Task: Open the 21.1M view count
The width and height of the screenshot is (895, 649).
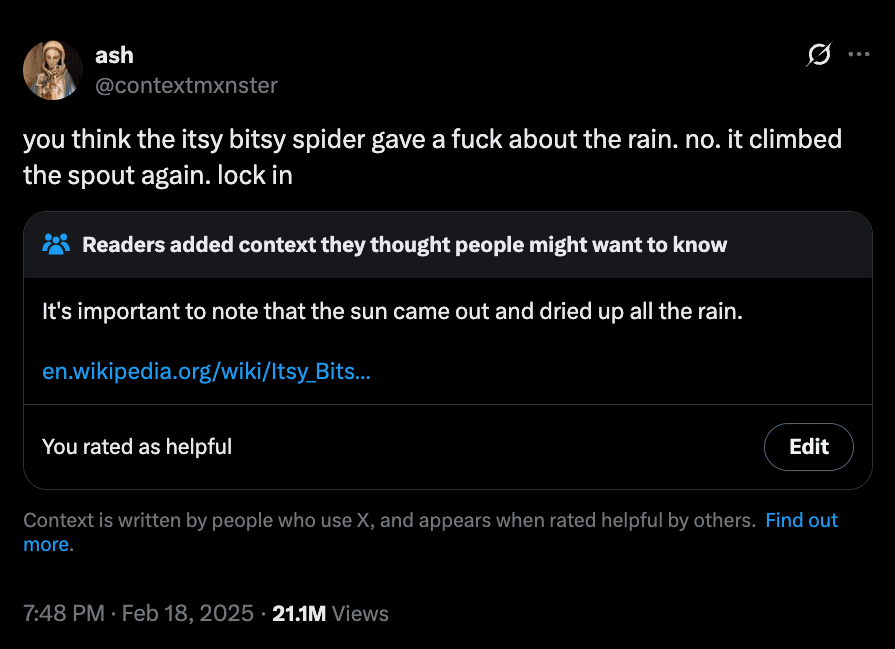Action: pyautogui.click(x=299, y=613)
